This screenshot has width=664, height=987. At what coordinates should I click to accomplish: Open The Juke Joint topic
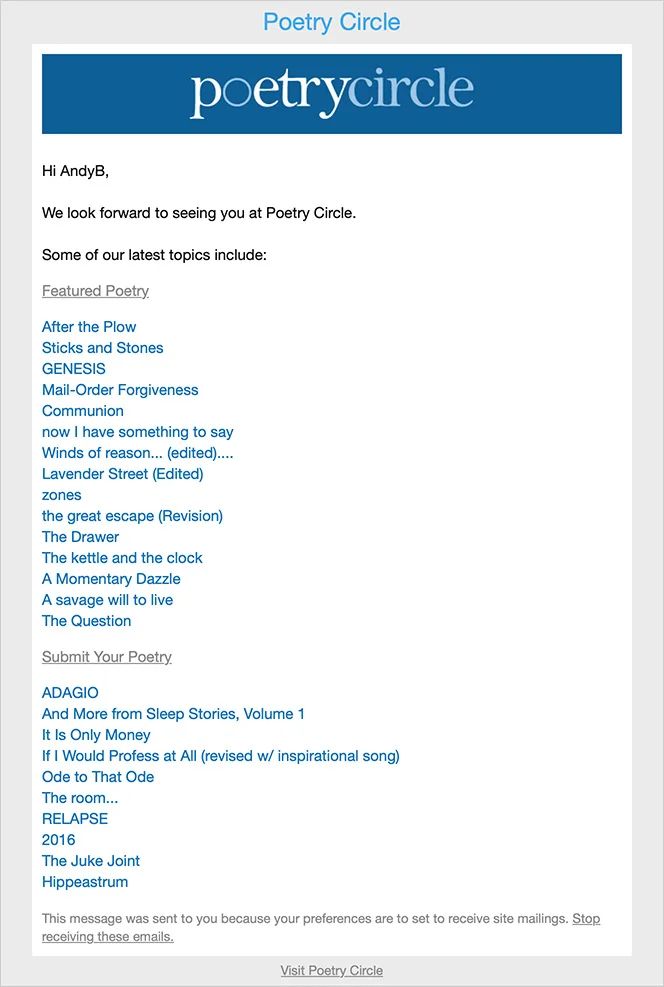coord(91,861)
